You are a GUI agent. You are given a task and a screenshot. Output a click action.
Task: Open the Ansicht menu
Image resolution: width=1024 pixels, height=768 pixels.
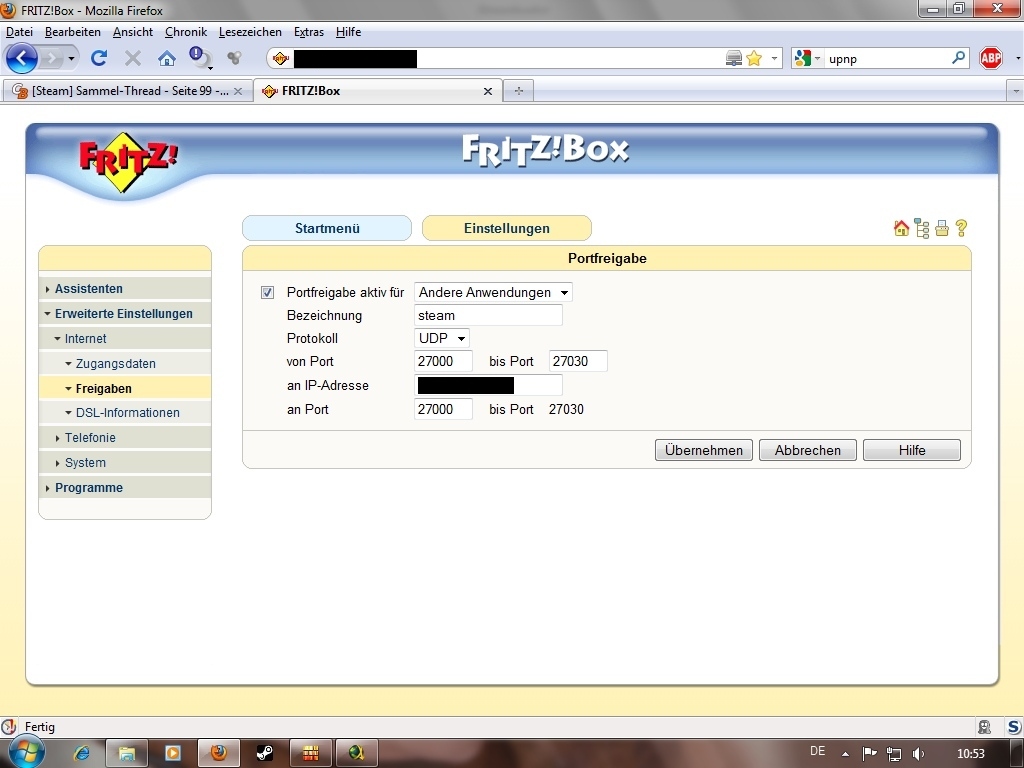click(x=133, y=32)
